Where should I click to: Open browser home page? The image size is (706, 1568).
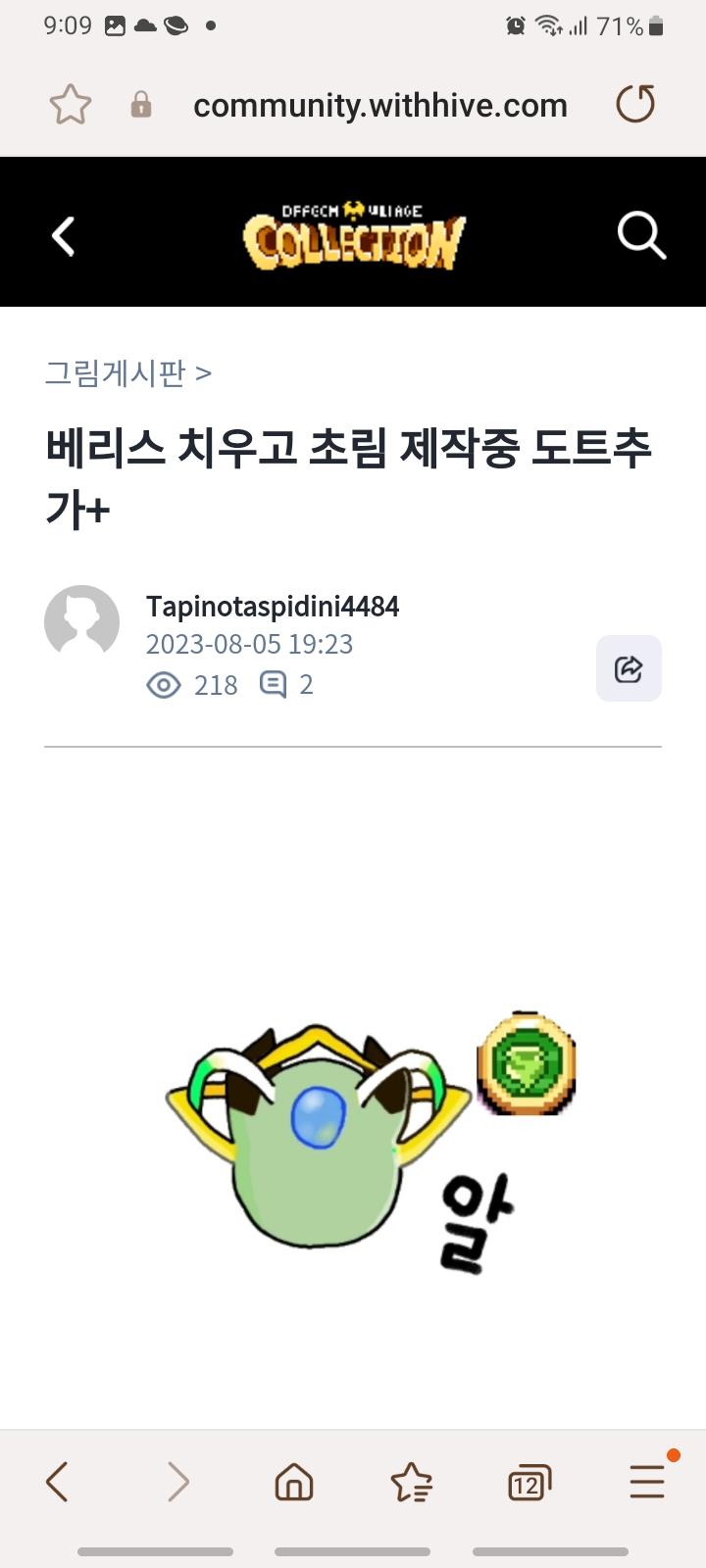(x=294, y=1482)
